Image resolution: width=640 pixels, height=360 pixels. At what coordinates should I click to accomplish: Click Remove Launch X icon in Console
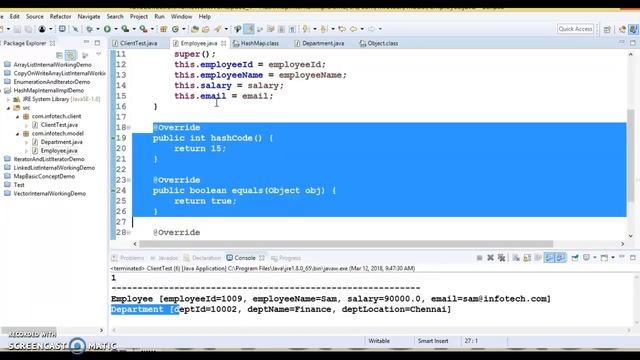coord(490,258)
